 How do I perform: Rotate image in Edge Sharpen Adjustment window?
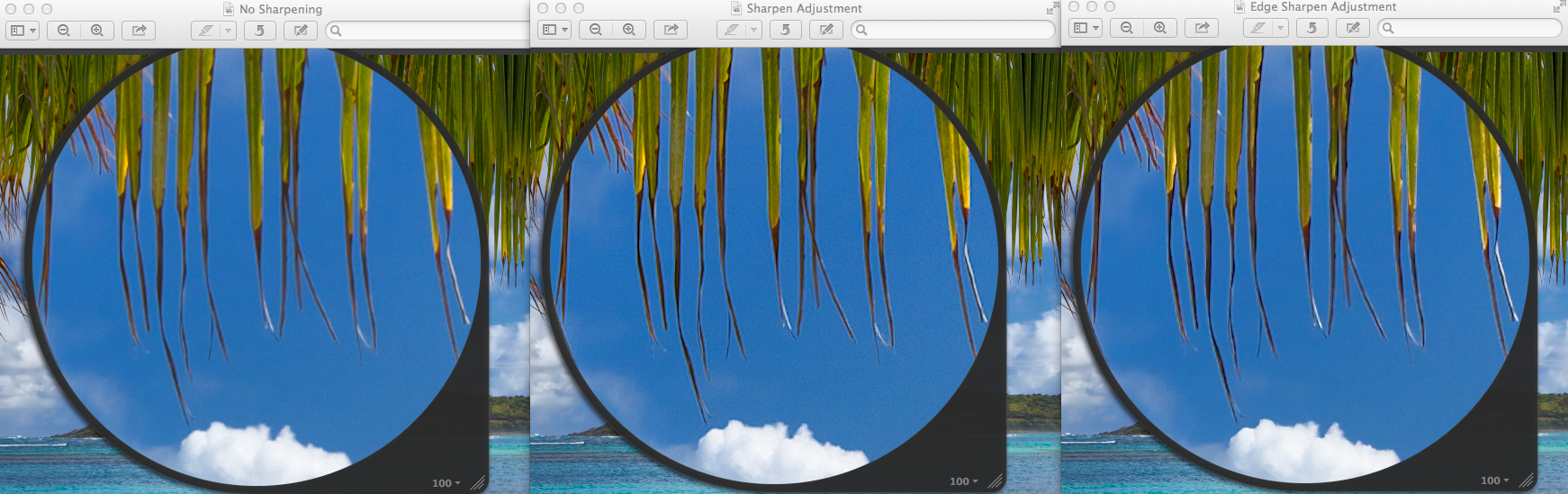click(1311, 28)
